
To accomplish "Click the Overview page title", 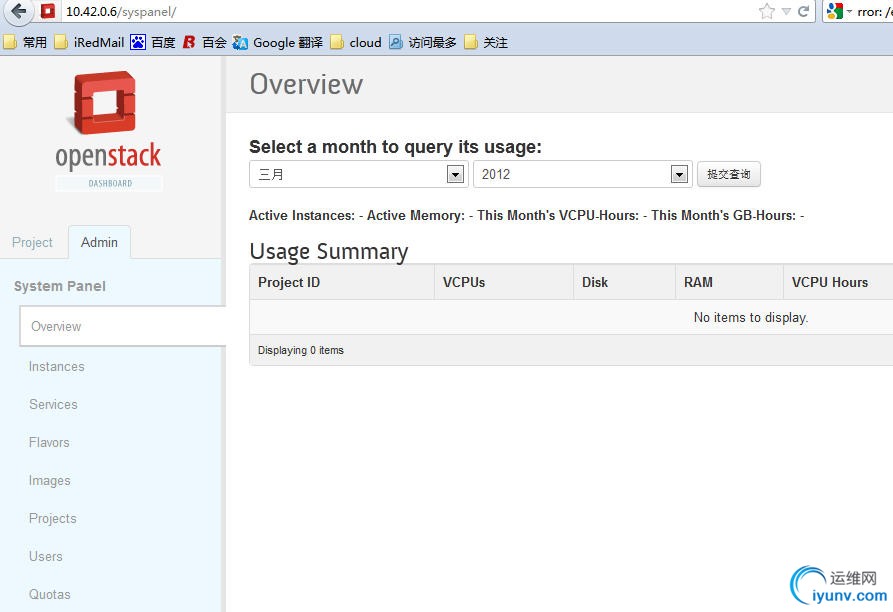I will tap(306, 84).
